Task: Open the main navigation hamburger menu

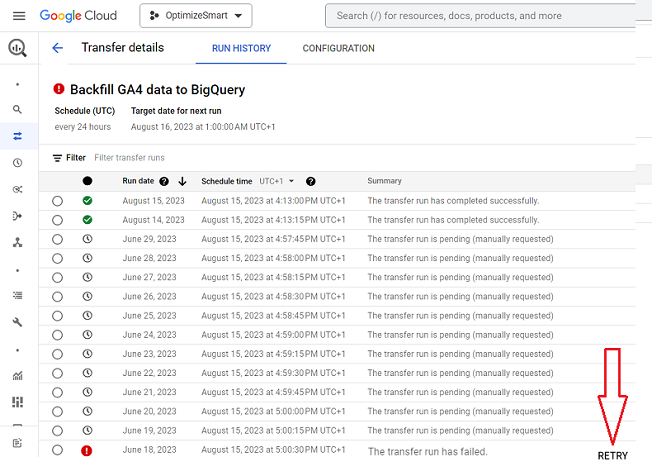Action: tap(19, 16)
